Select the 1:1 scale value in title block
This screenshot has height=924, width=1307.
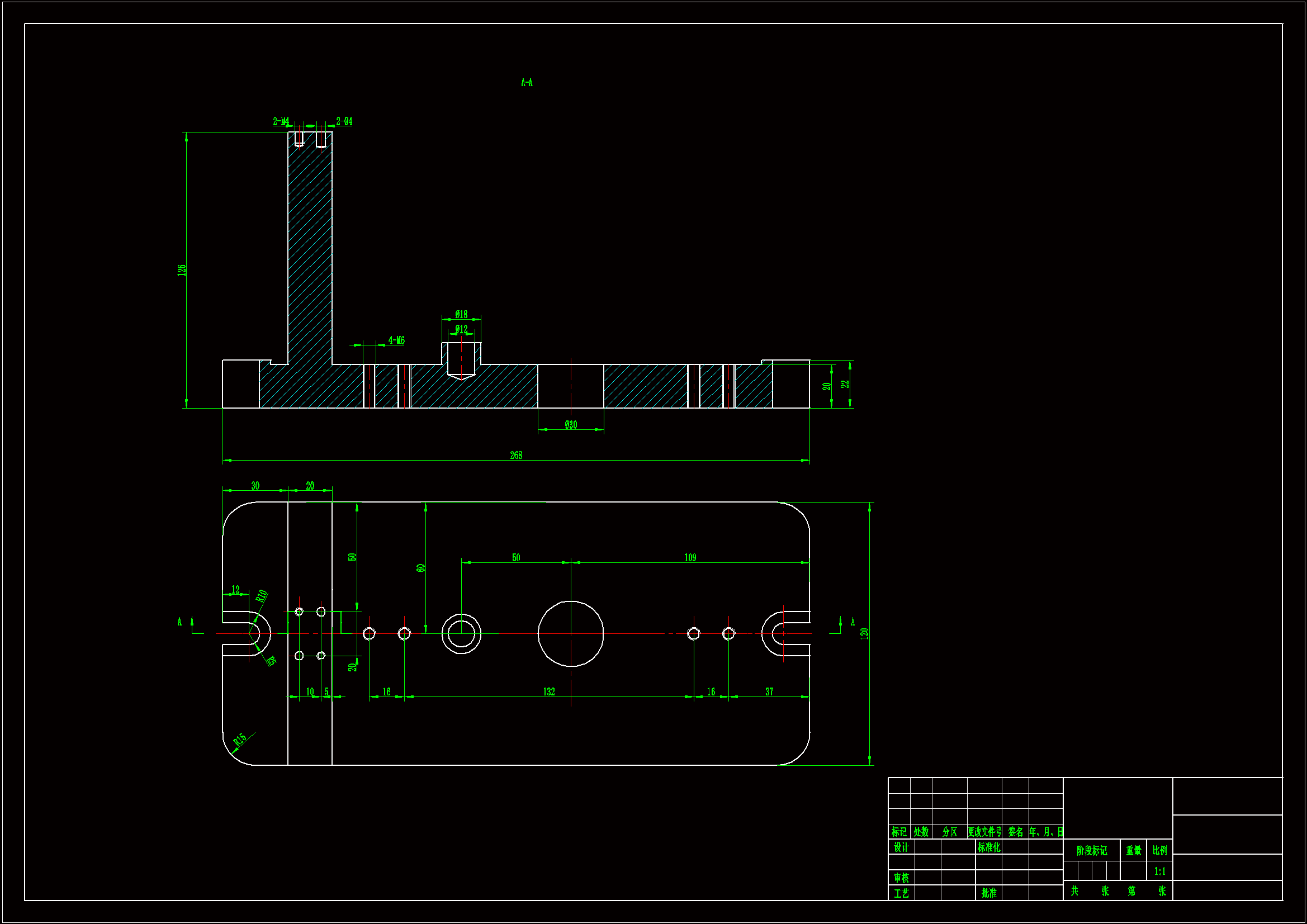1159,871
